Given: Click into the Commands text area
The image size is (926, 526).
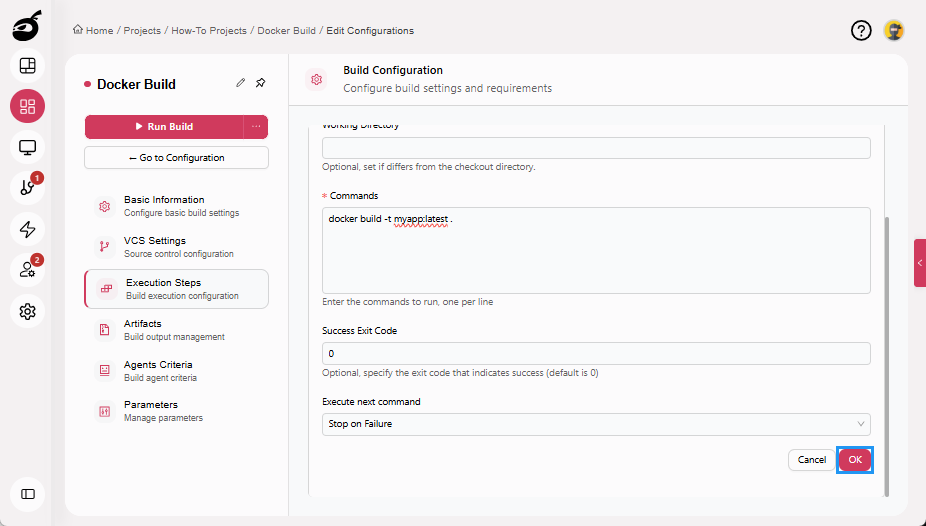Looking at the screenshot, I should point(596,250).
